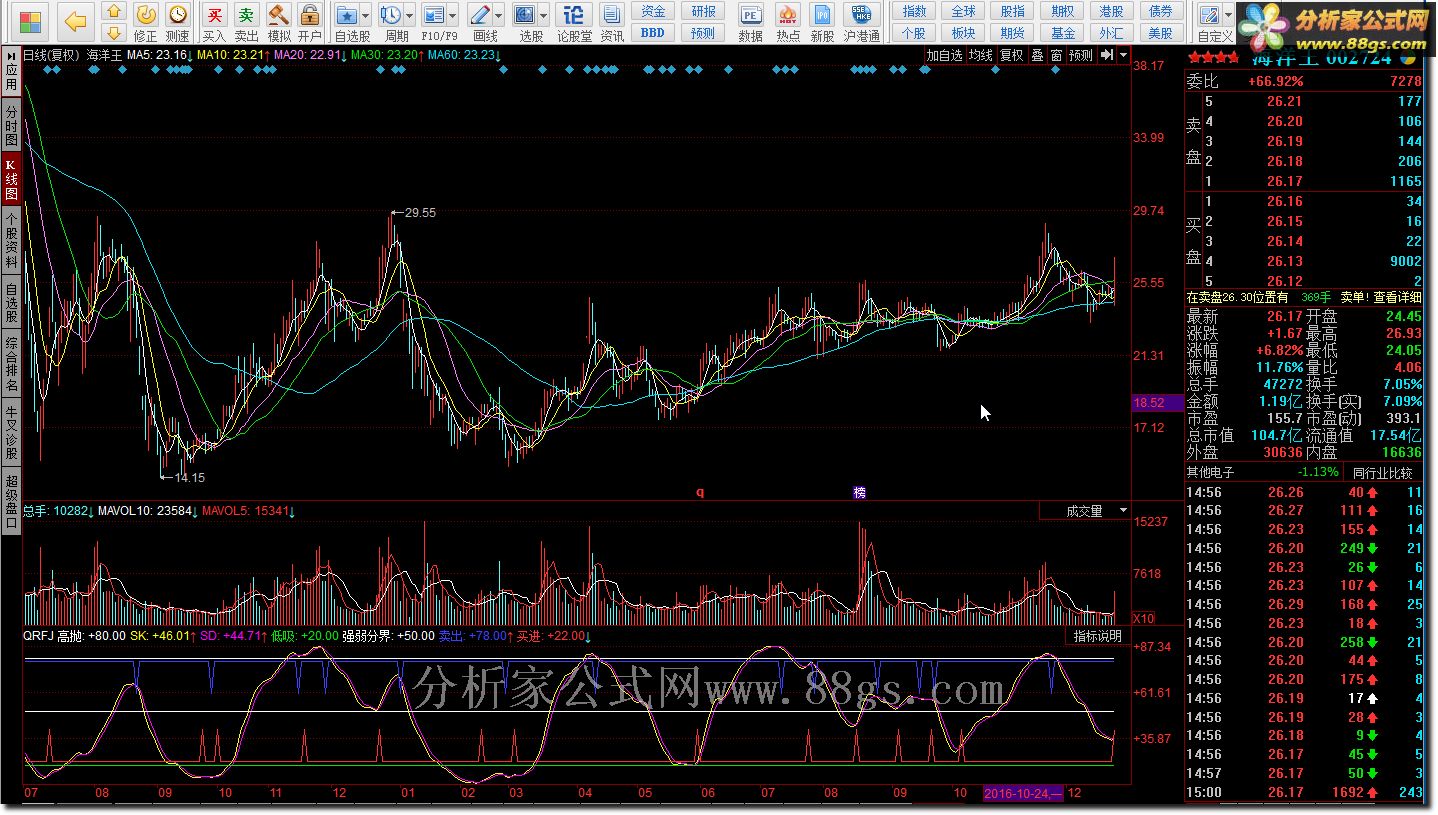Click the skip-to-end arrow icon in chart header
1438x815 pixels.
tap(1106, 55)
